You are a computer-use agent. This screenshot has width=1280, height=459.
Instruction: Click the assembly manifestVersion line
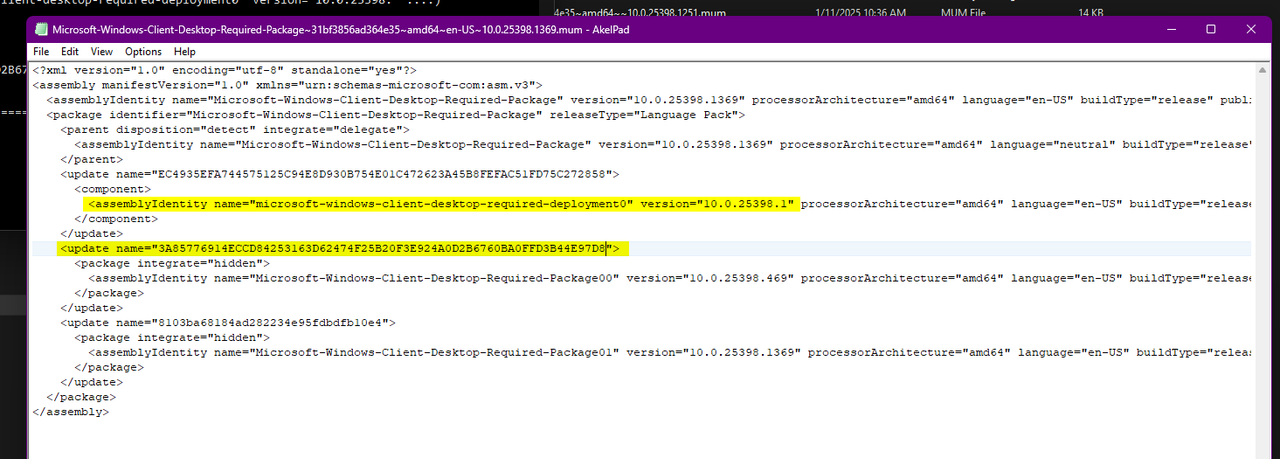pyautogui.click(x=288, y=85)
